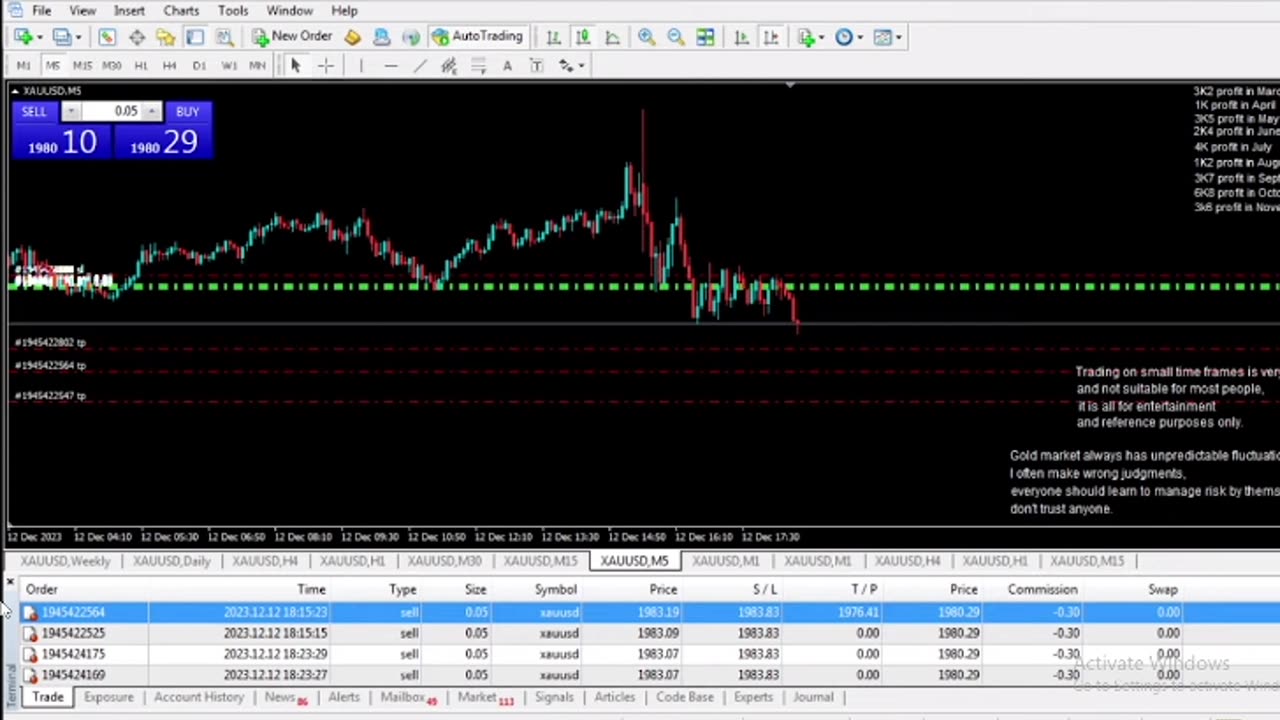This screenshot has height=720, width=1280.
Task: Toggle the Terminal panel toolbar icon
Action: point(195,37)
